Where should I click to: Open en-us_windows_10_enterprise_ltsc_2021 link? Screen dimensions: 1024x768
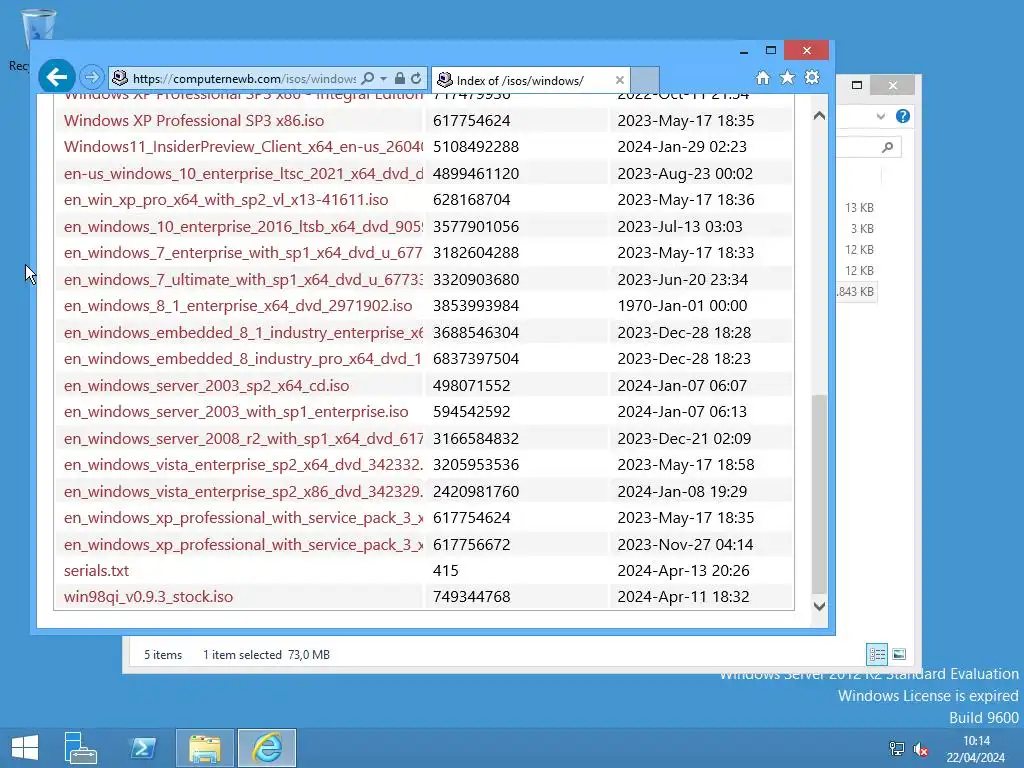(x=243, y=173)
